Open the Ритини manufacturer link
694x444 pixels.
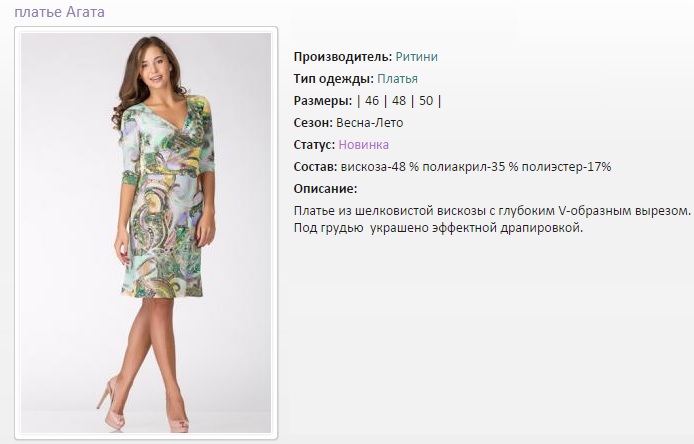point(416,57)
